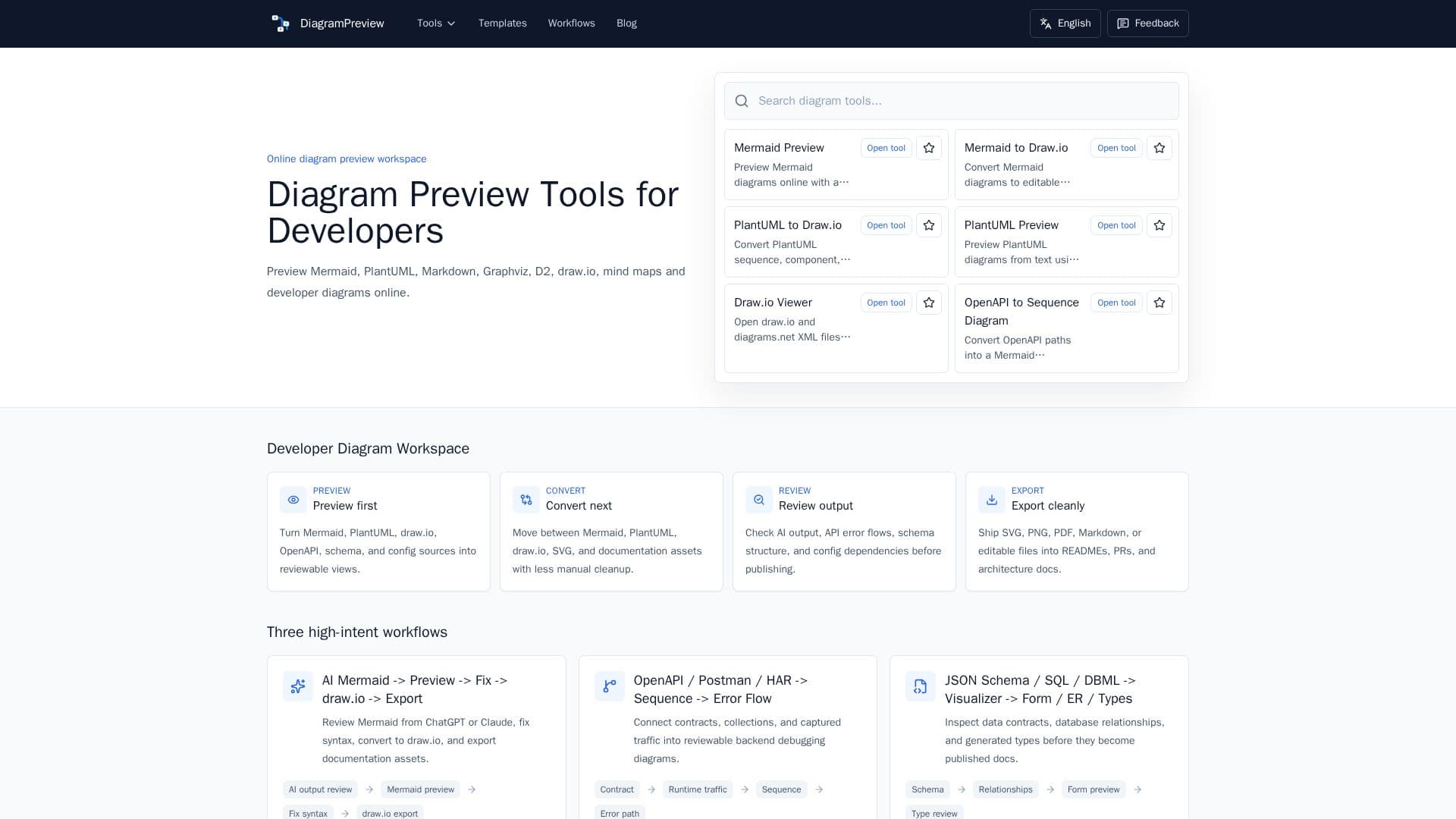Viewport: 1456px width, 819px height.
Task: Star the OpenAPI to Sequence Diagram tool
Action: [1159, 303]
